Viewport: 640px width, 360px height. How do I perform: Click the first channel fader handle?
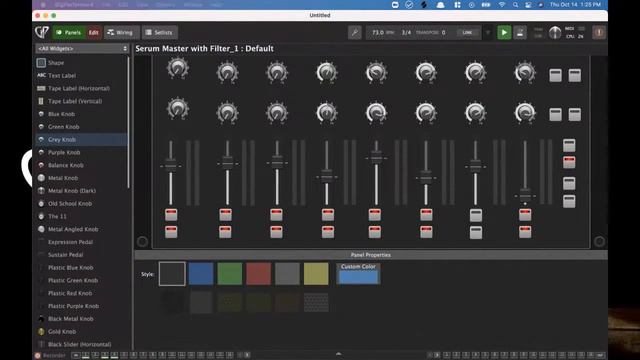click(171, 165)
